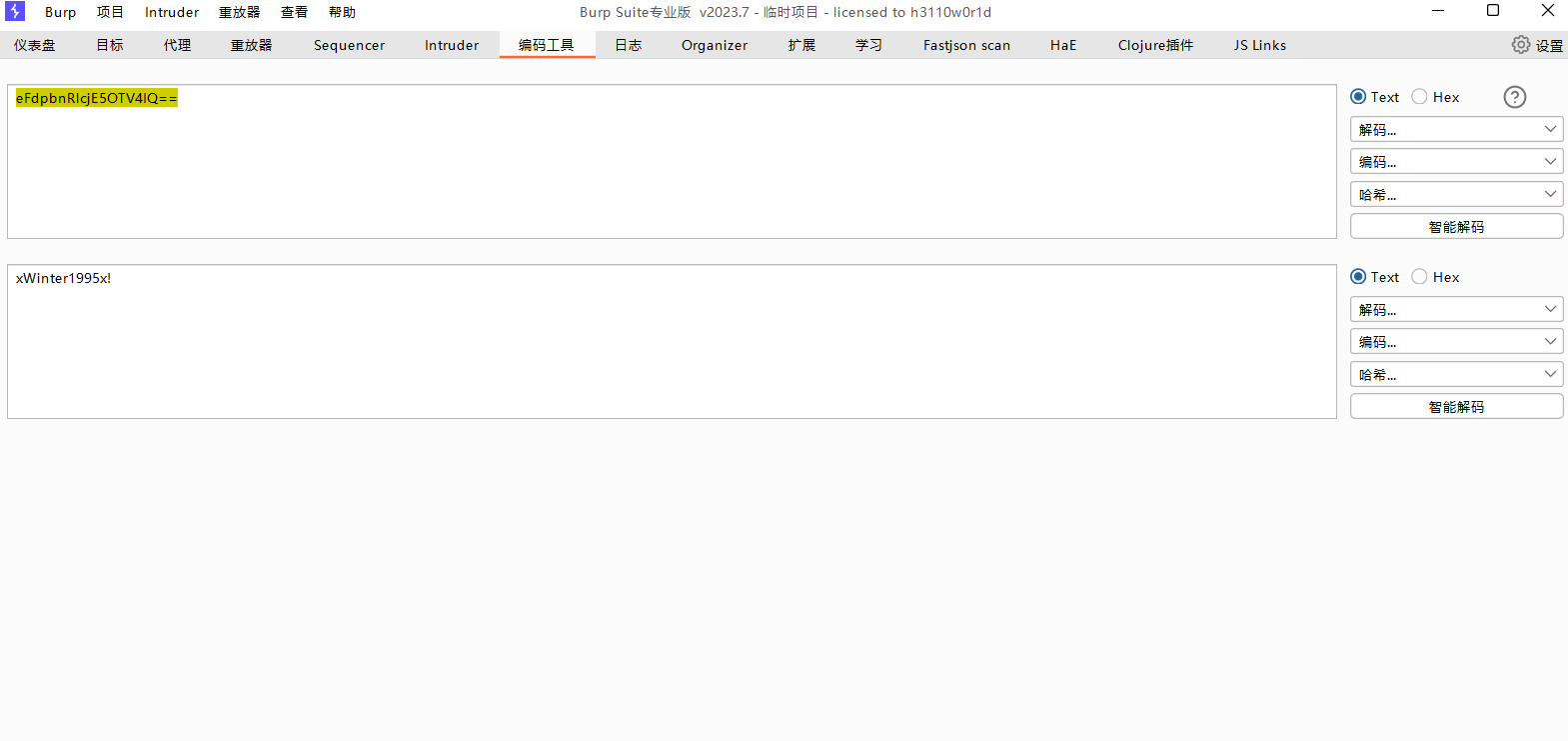Click the highlighted text eFdpbnRlcjE5OTV4IQ==

(x=96, y=98)
